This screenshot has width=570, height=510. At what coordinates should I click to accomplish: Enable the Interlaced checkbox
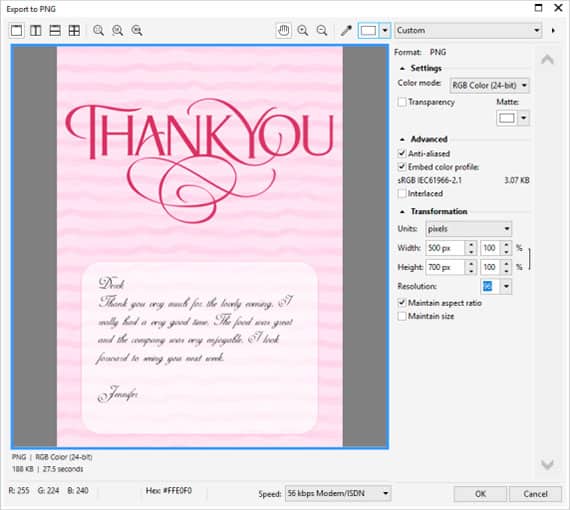tap(402, 193)
